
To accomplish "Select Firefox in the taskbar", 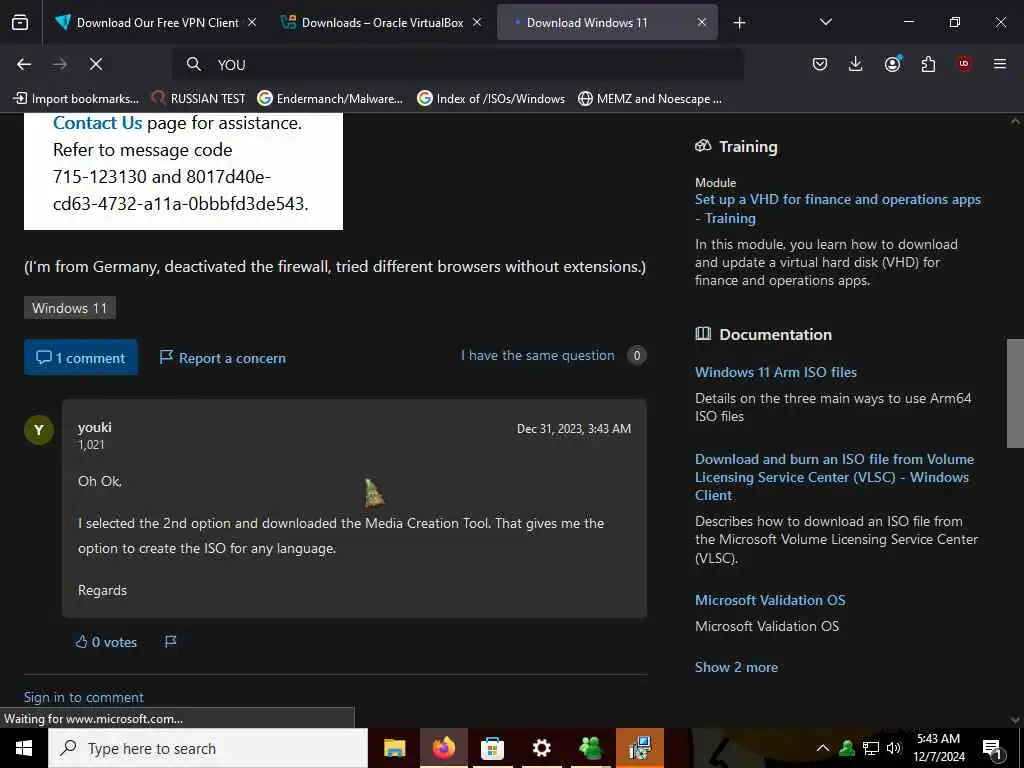I will tap(443, 748).
